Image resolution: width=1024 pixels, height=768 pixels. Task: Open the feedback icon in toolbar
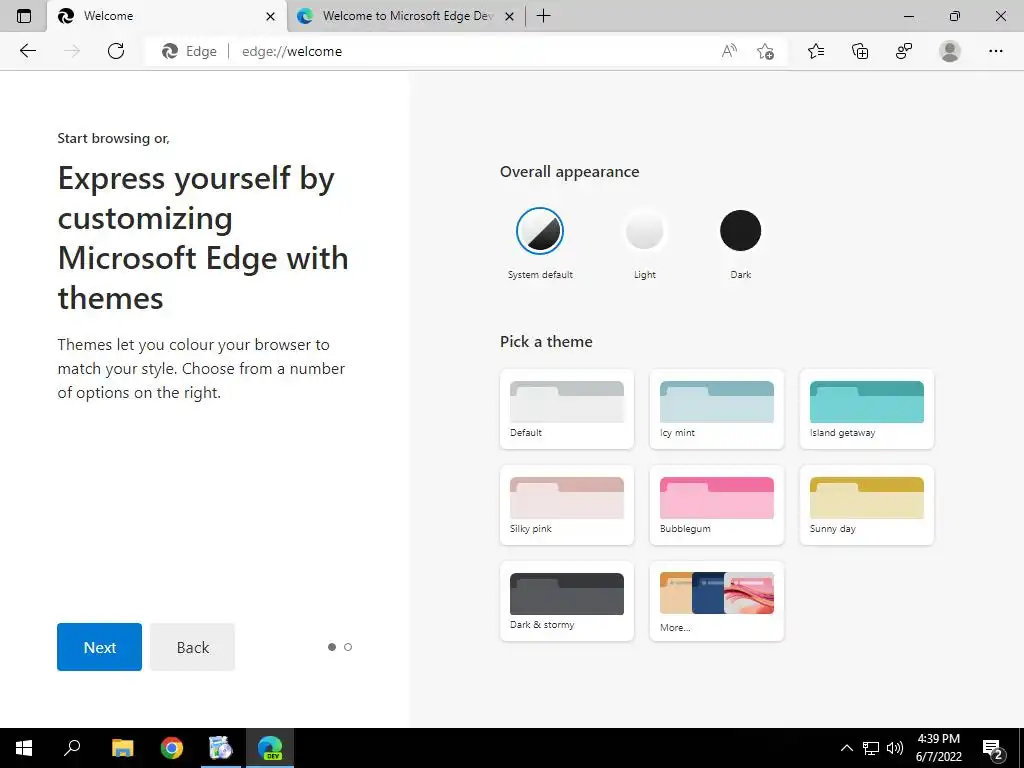click(904, 51)
